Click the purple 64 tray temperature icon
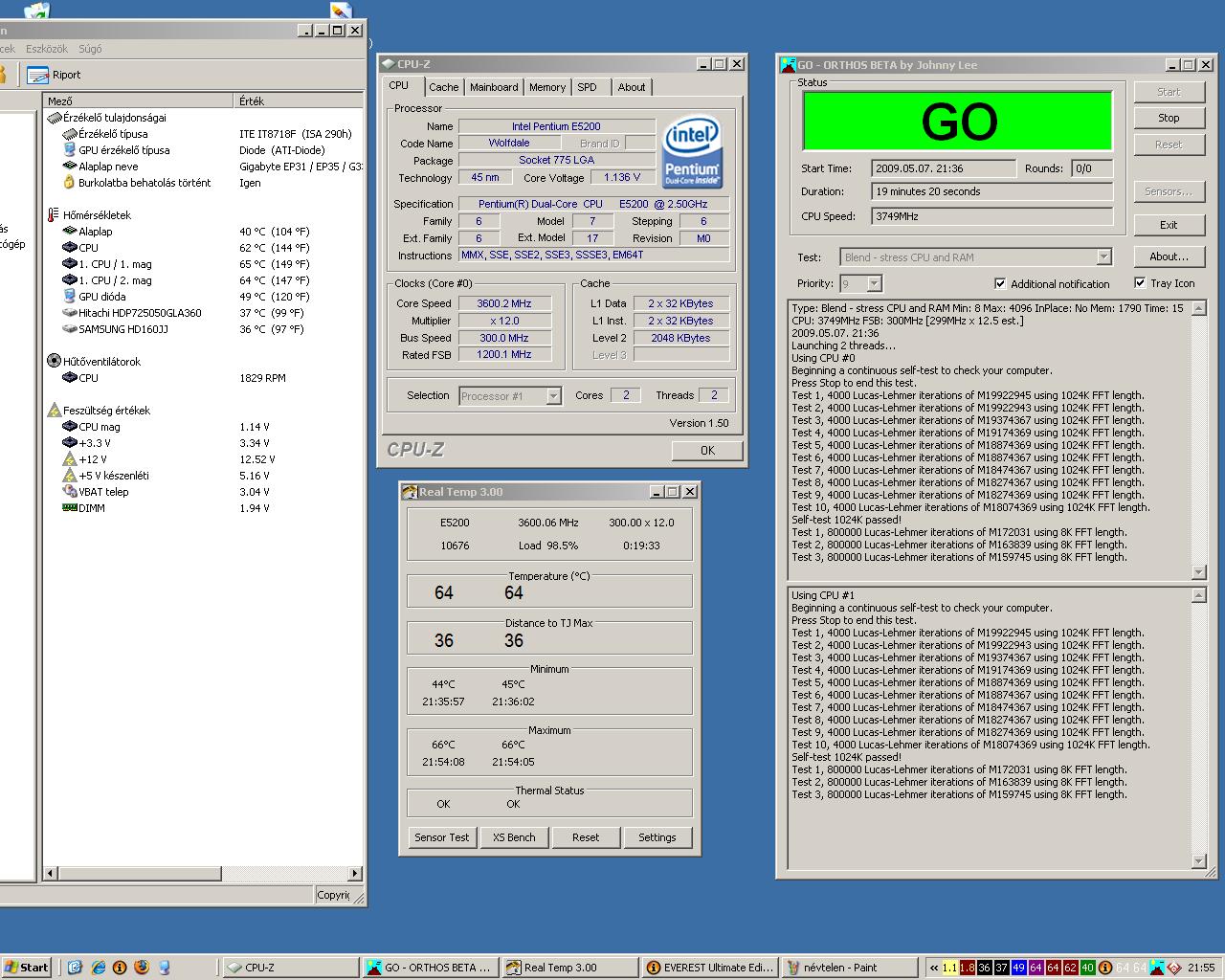 (x=1036, y=968)
